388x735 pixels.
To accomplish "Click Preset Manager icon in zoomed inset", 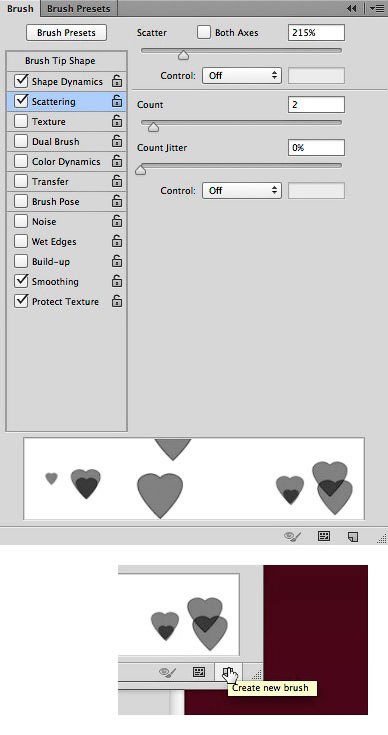I will tap(199, 672).
